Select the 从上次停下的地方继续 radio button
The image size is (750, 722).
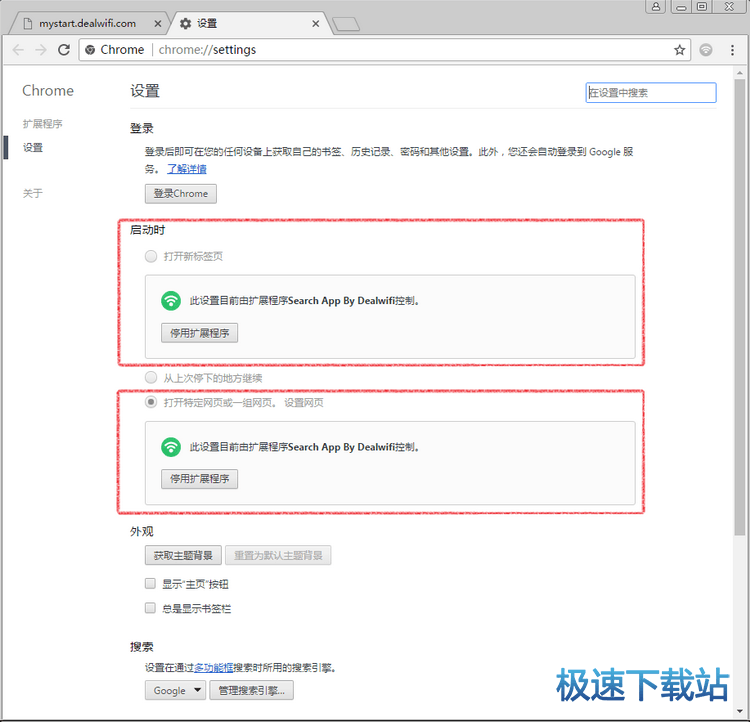click(151, 378)
